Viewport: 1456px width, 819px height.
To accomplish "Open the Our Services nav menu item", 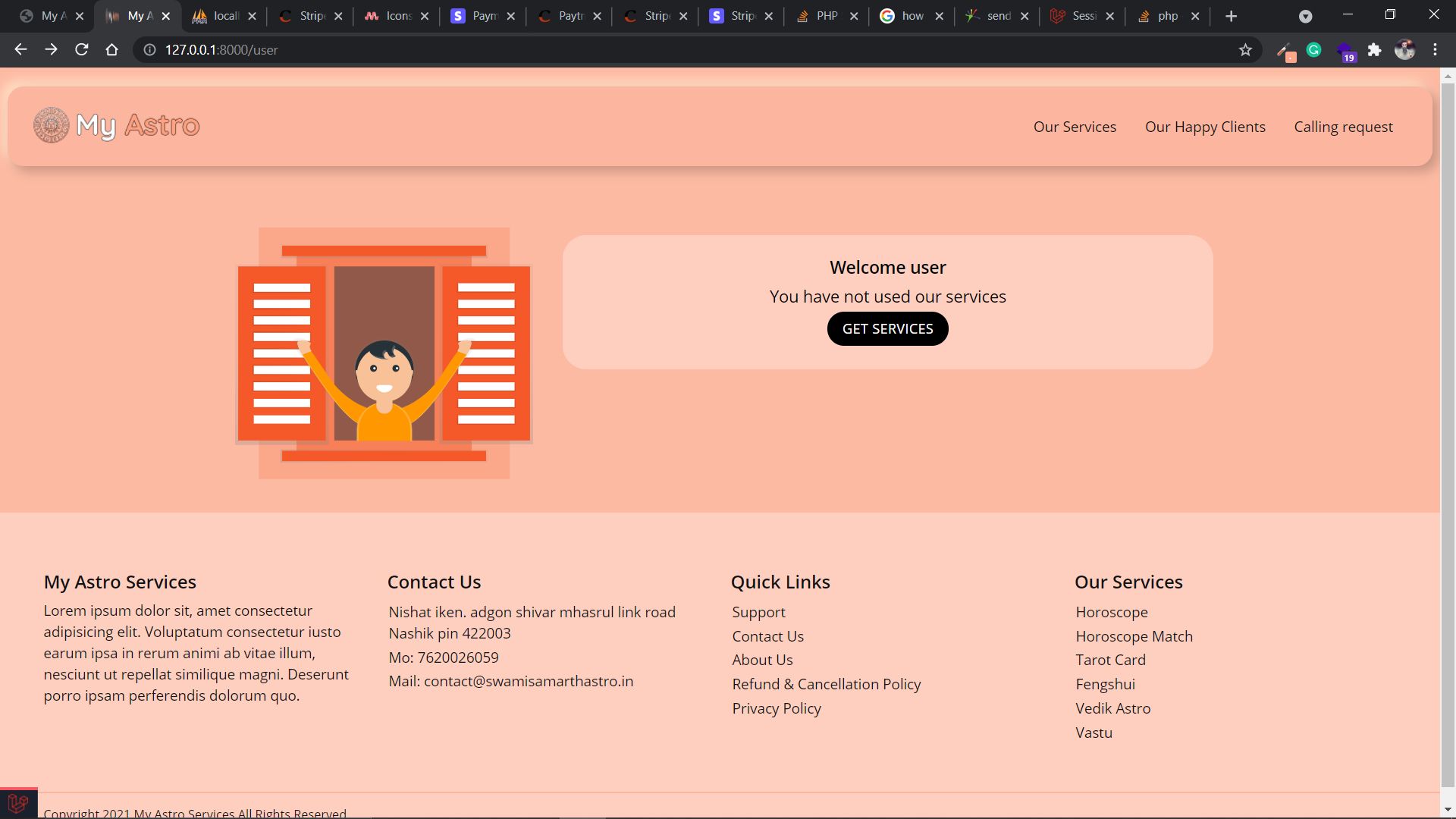I will pos(1075,127).
